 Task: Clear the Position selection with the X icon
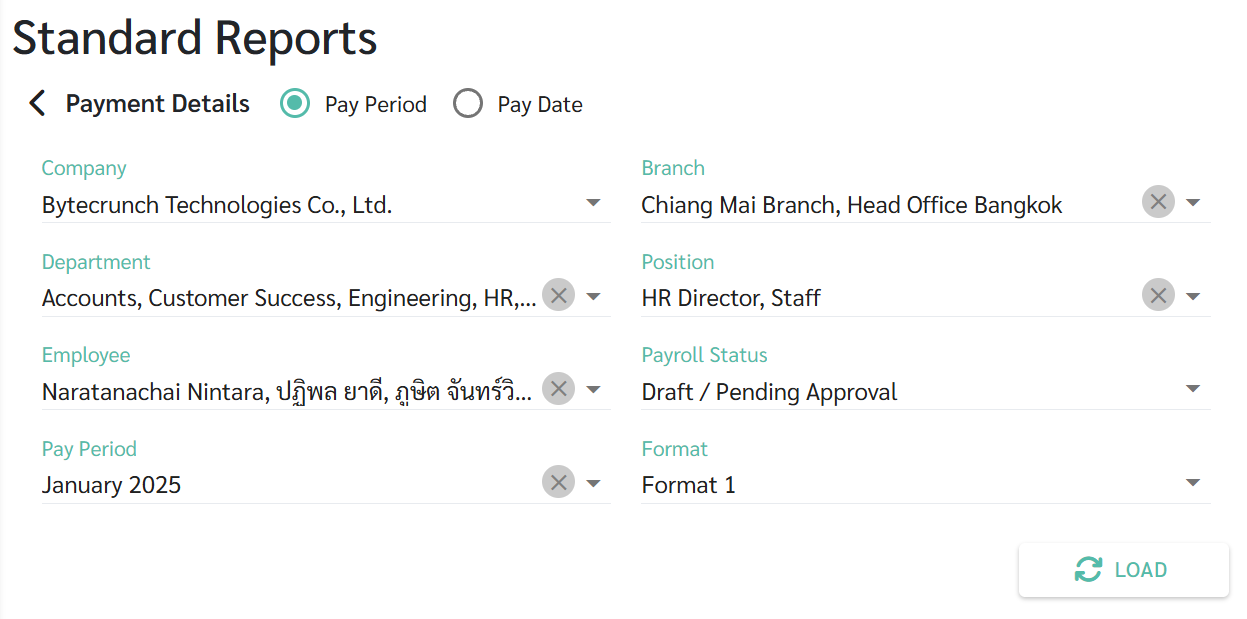(1158, 295)
